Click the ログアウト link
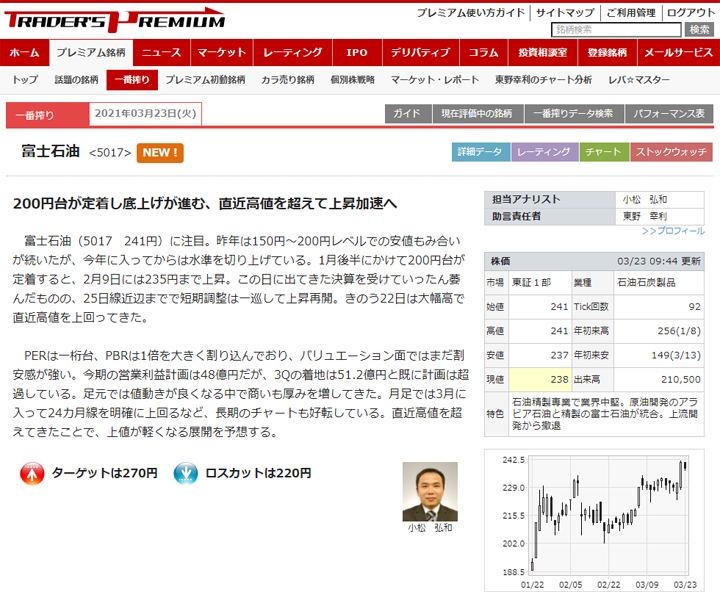 tap(691, 13)
